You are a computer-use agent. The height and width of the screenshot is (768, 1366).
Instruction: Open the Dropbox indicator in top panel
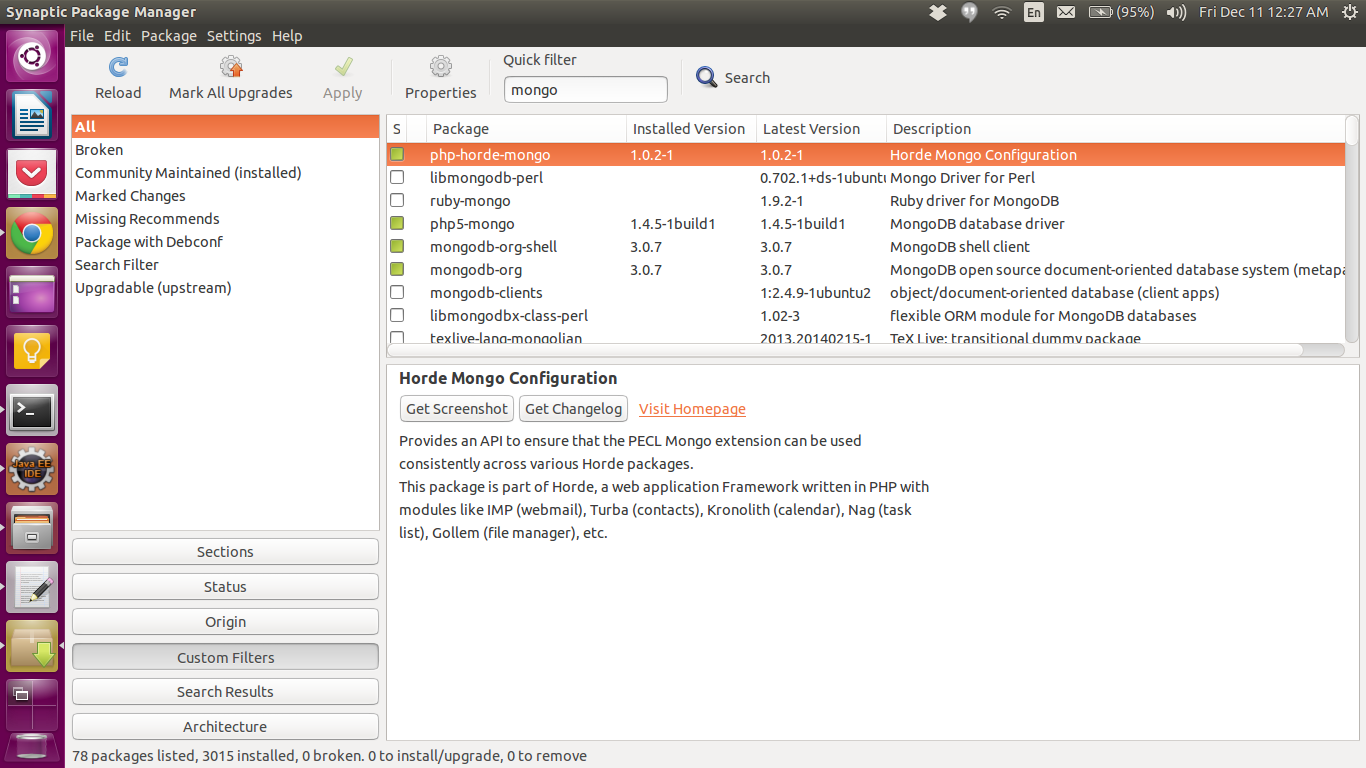coord(937,12)
